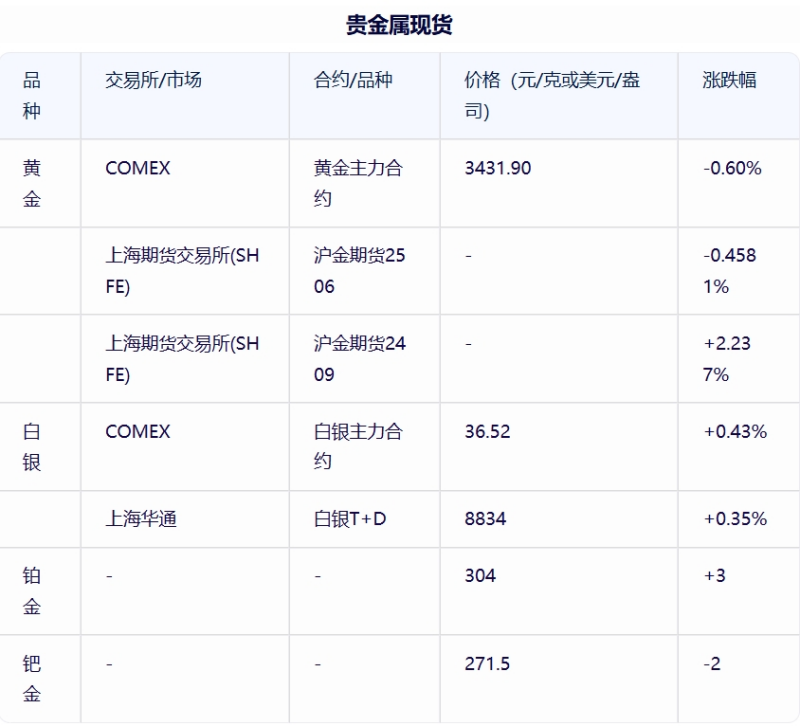Image resolution: width=800 pixels, height=726 pixels.
Task: Select the 上海华通 market cell
Action: 141,519
